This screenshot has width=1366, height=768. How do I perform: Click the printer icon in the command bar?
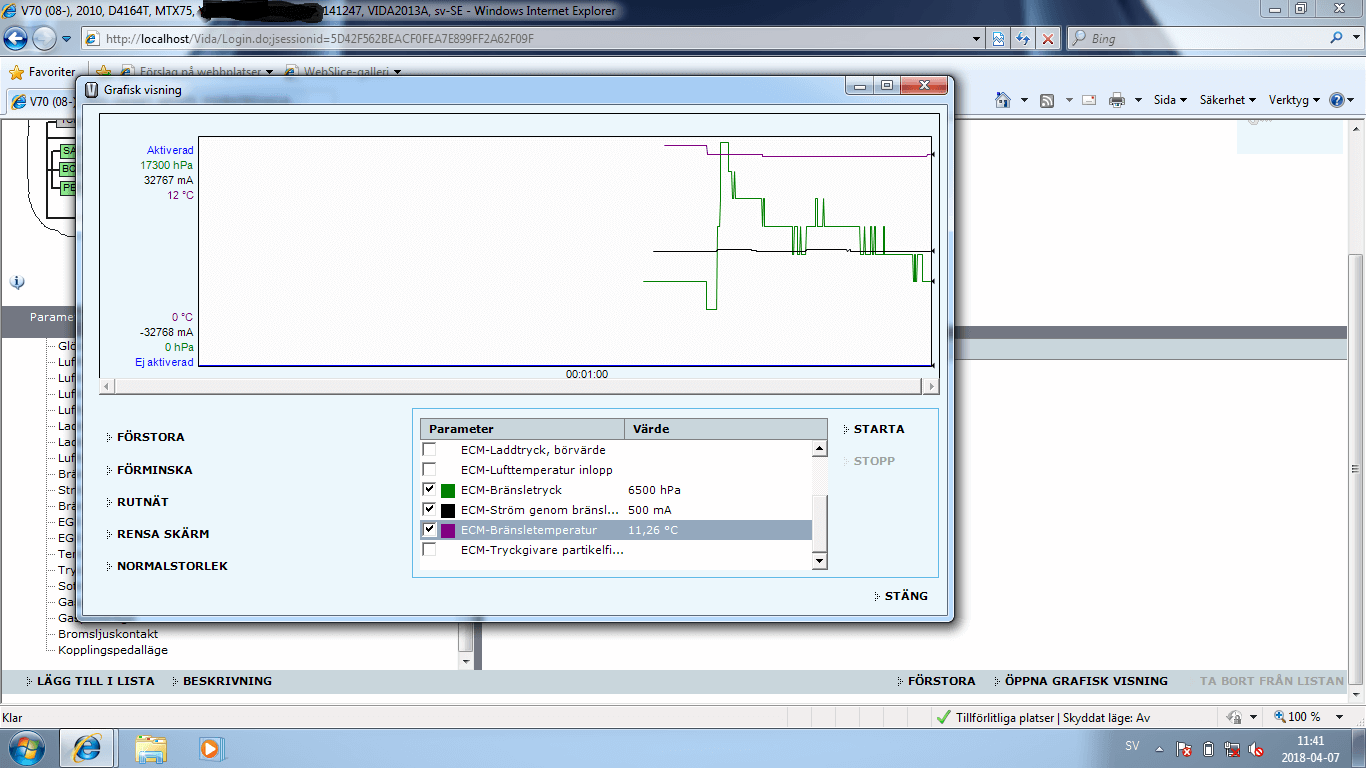[x=1117, y=100]
